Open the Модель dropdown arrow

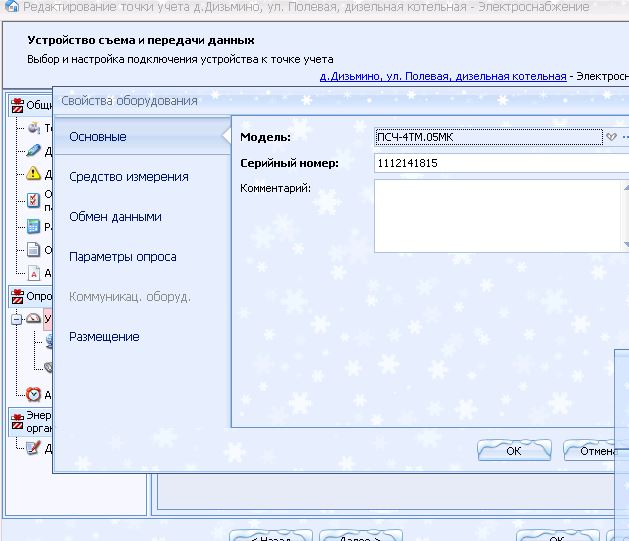(x=611, y=137)
